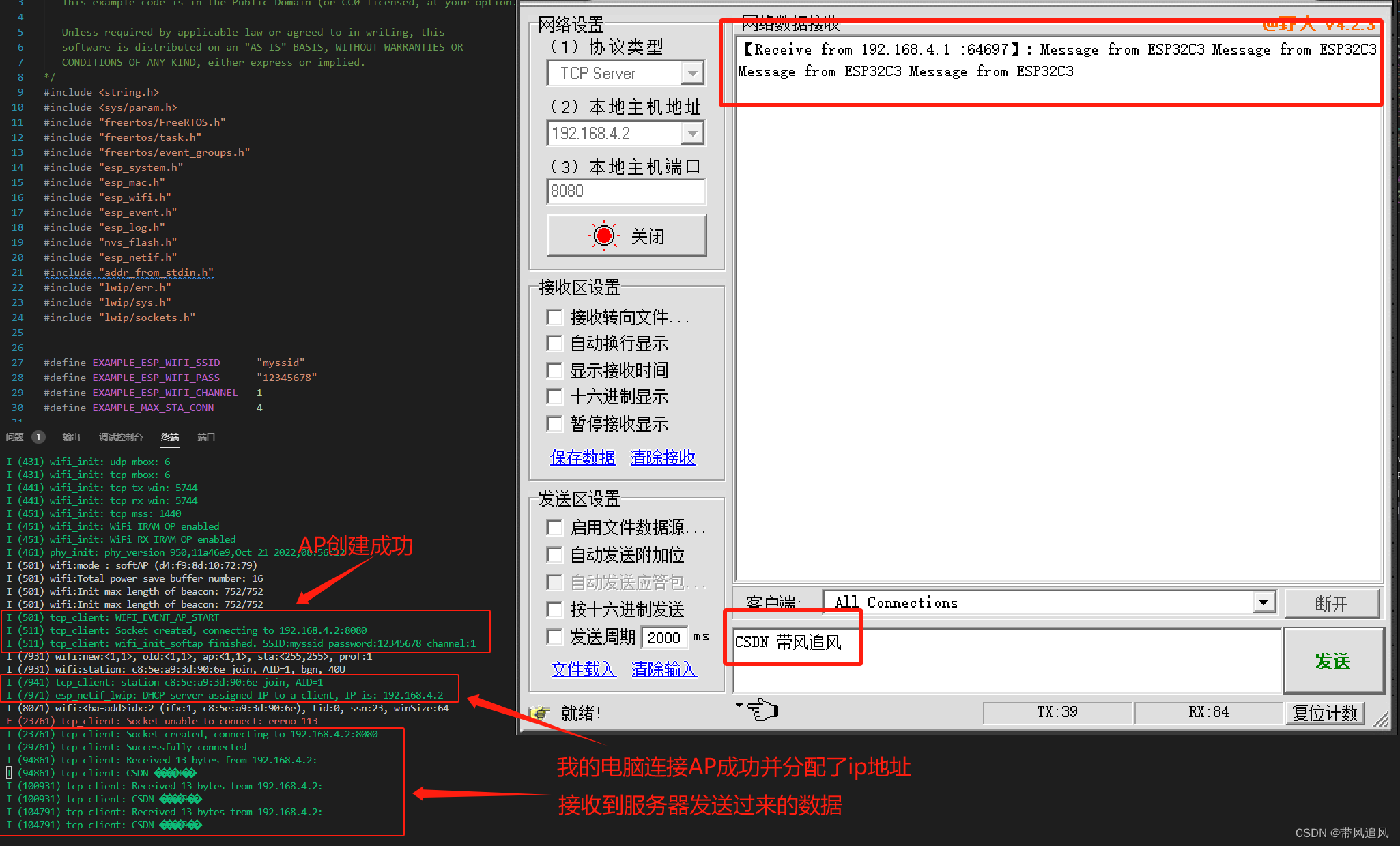The height and width of the screenshot is (846, 1400).
Task: Switch to 问题 tab in VS Code panel
Action: coord(14,437)
